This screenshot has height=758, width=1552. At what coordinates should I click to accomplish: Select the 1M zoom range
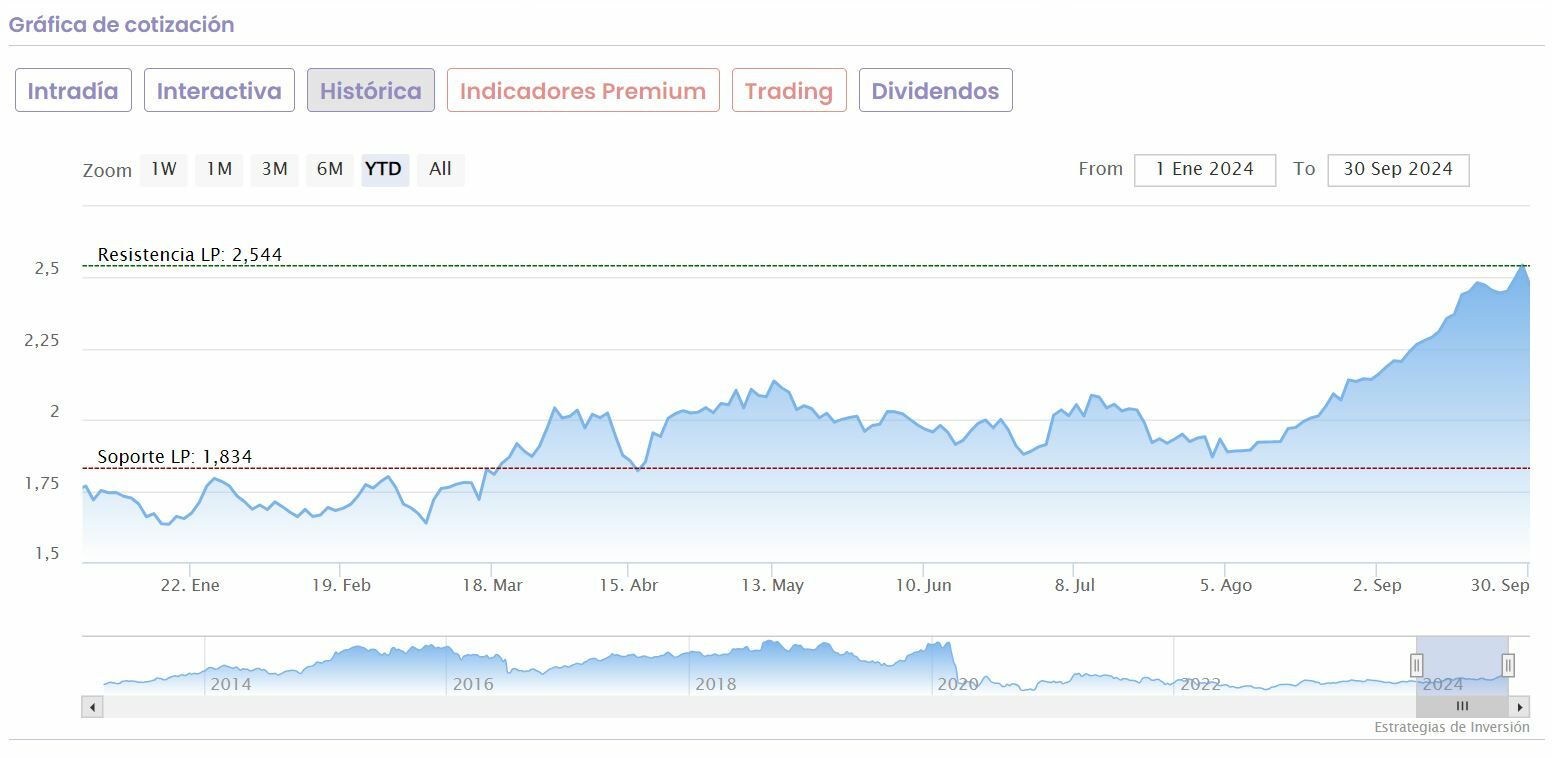click(x=219, y=170)
